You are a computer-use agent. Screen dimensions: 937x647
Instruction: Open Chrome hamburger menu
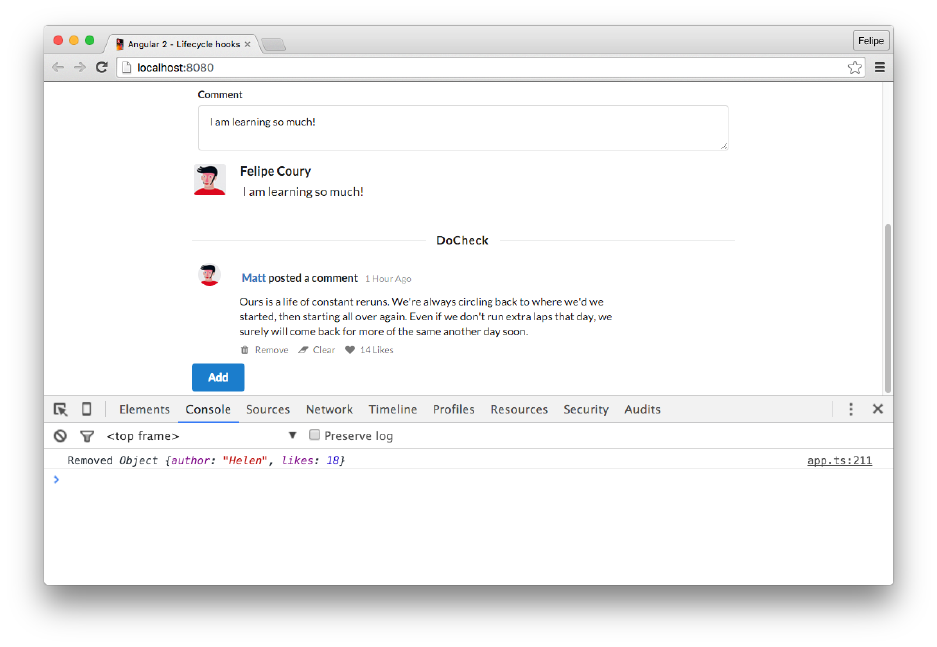[880, 67]
